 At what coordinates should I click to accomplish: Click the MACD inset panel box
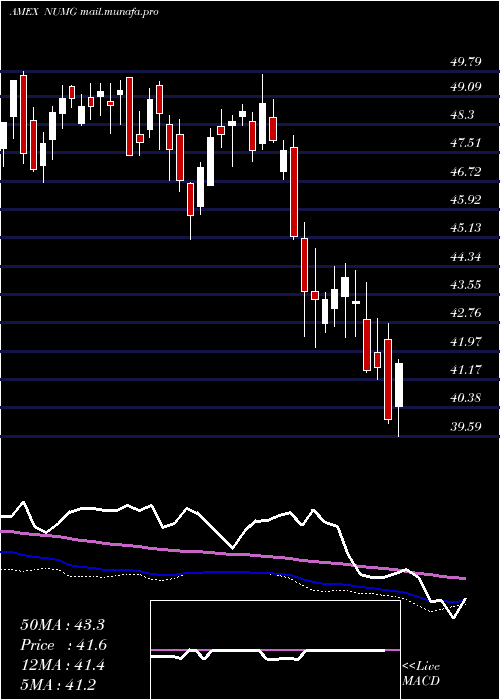275,650
